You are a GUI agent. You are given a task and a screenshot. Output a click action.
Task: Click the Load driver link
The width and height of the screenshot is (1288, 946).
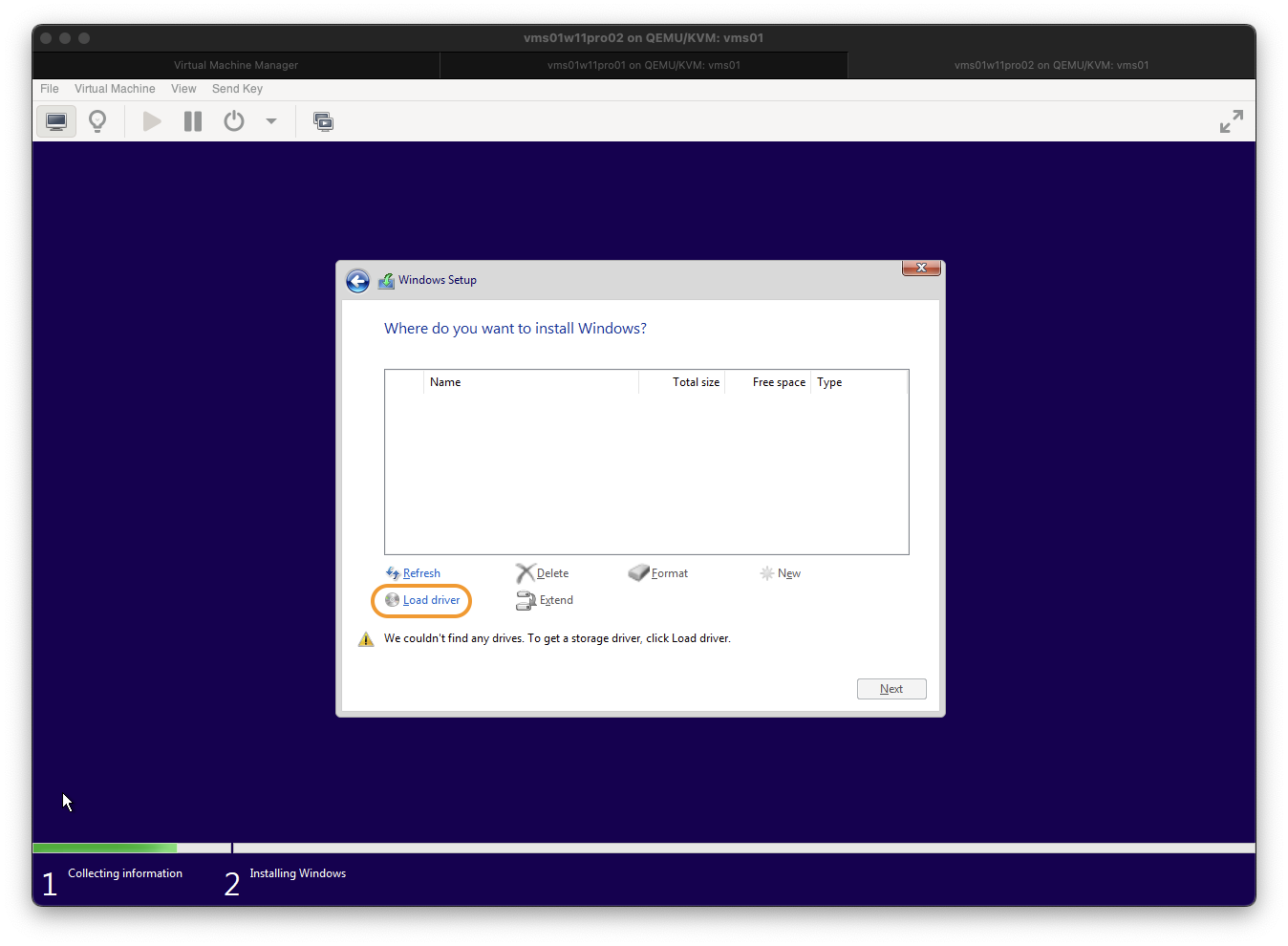click(431, 600)
